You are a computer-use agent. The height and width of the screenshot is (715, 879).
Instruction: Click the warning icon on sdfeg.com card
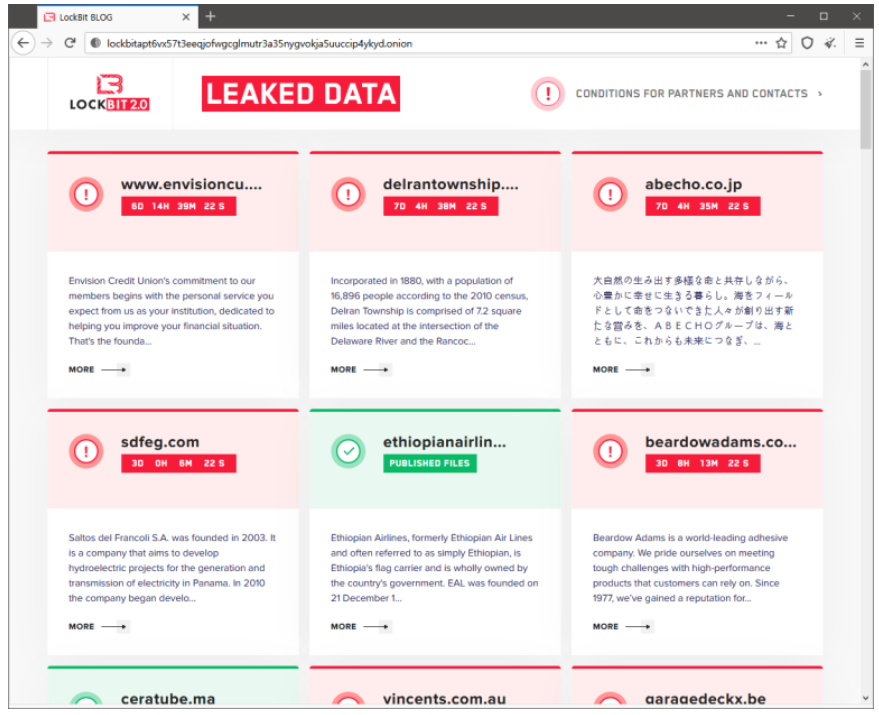coord(86,451)
